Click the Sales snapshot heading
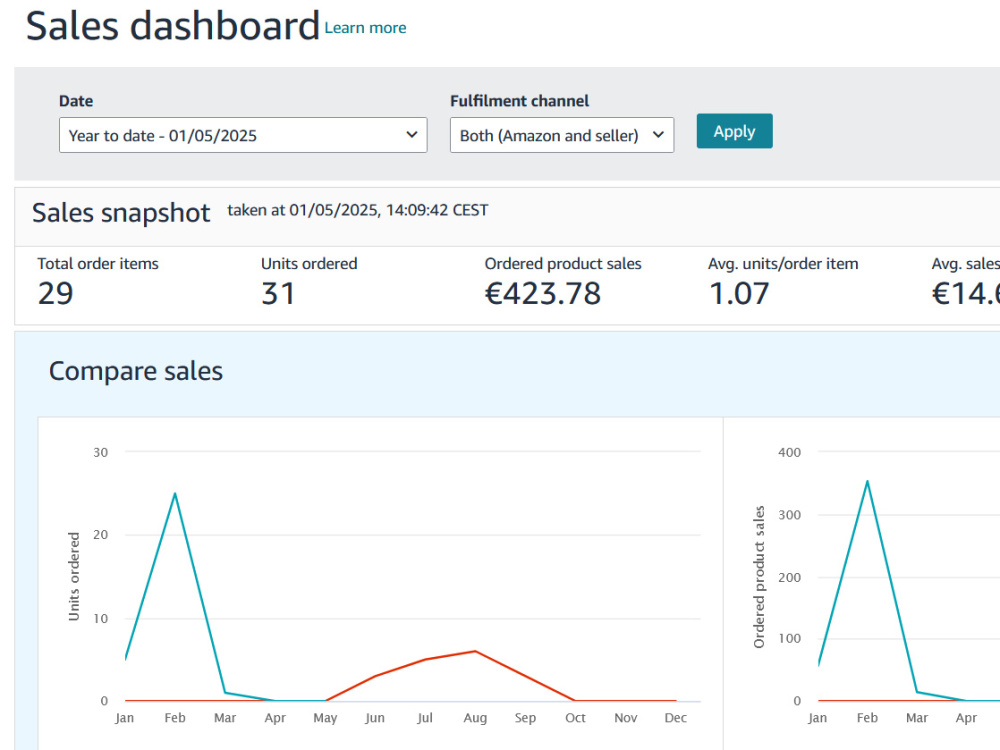 click(x=121, y=213)
